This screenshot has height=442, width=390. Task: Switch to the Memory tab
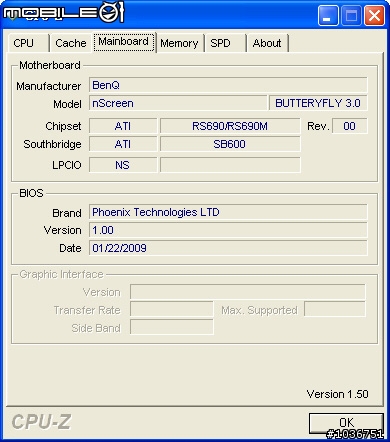pos(179,43)
